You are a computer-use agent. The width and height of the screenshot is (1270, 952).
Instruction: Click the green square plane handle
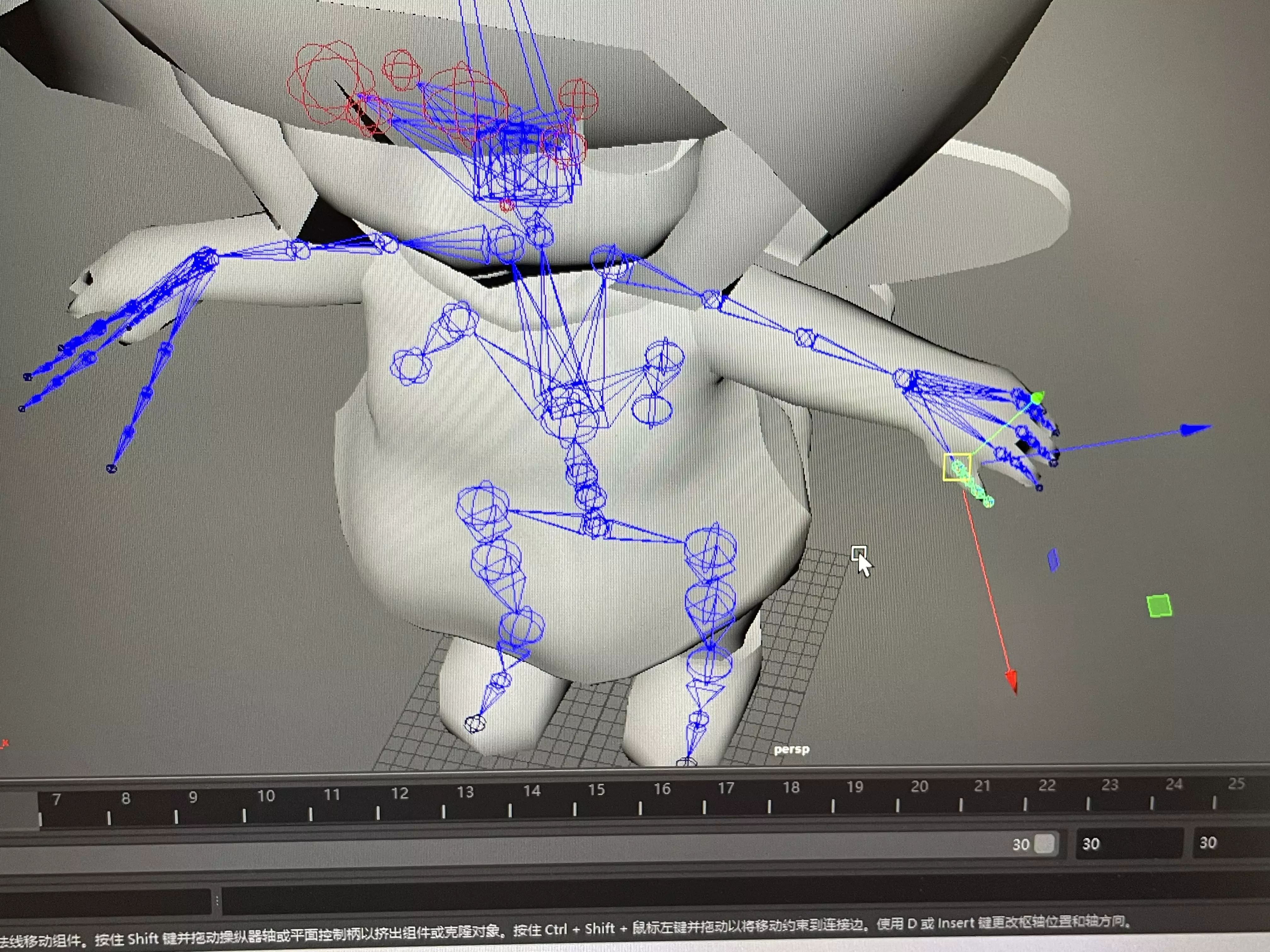tap(1158, 606)
